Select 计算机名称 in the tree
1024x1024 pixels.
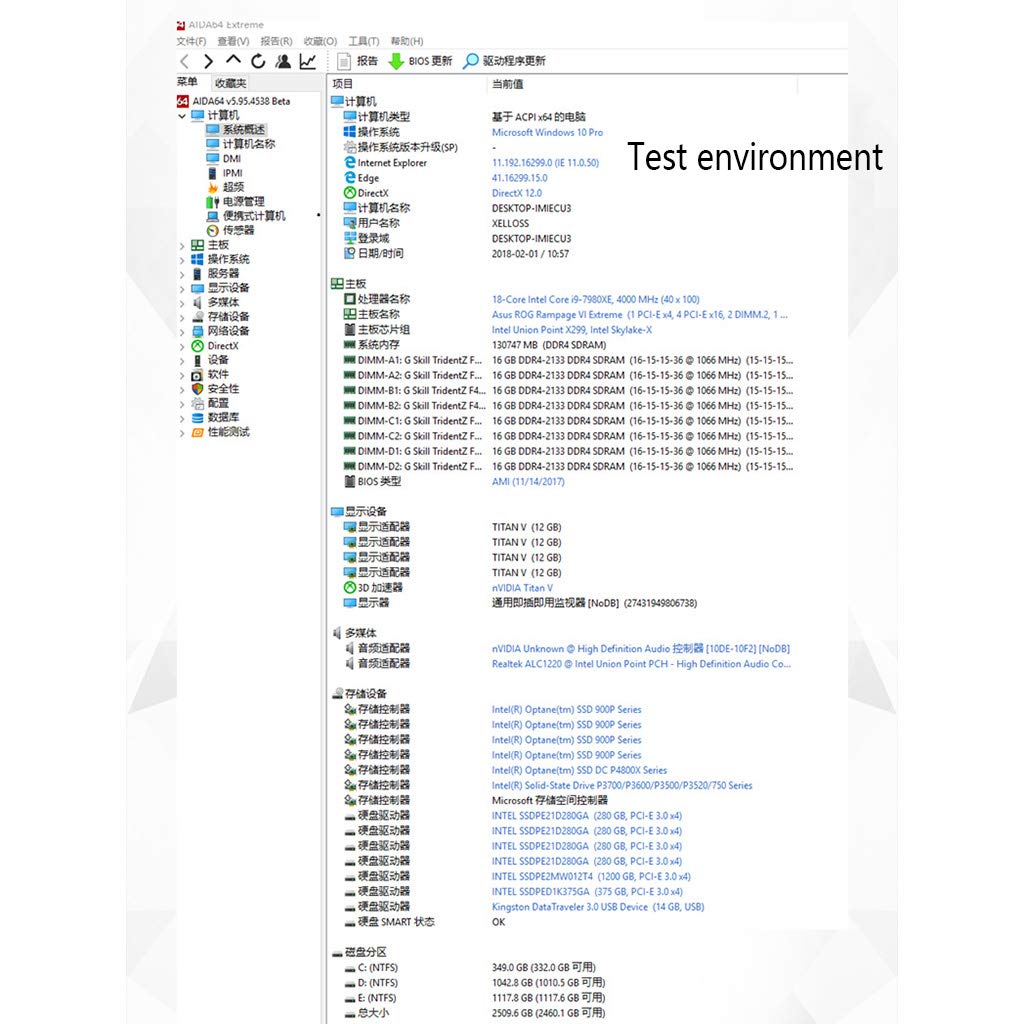[x=249, y=144]
